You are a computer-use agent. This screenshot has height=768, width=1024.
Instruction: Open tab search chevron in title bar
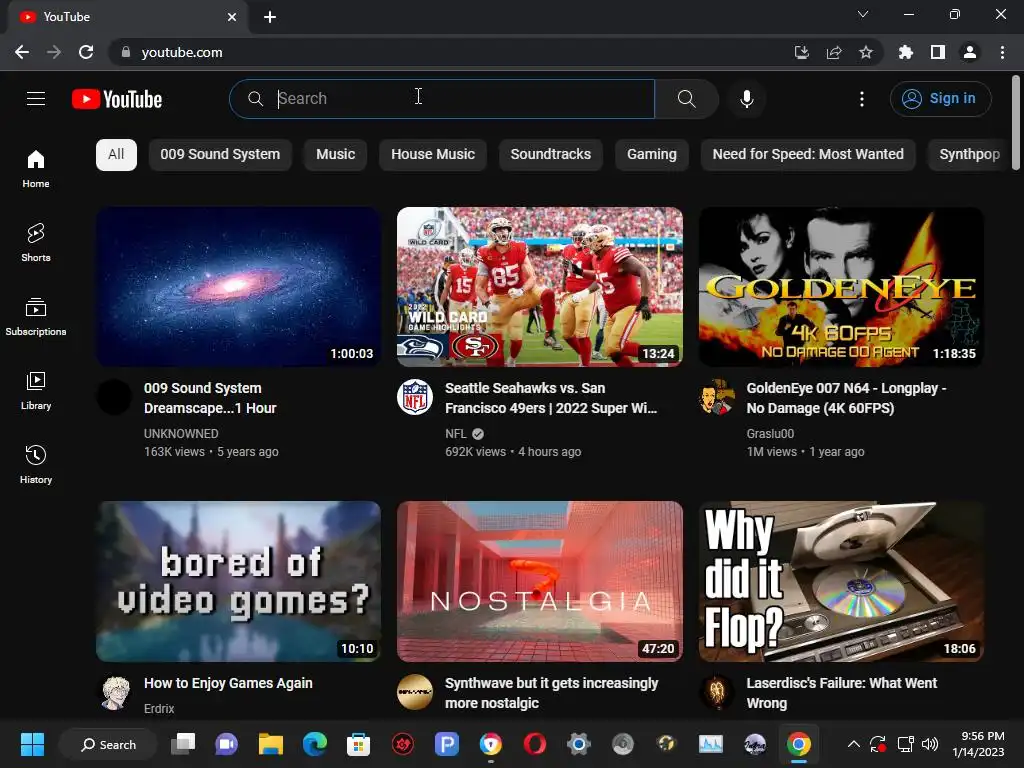point(863,14)
